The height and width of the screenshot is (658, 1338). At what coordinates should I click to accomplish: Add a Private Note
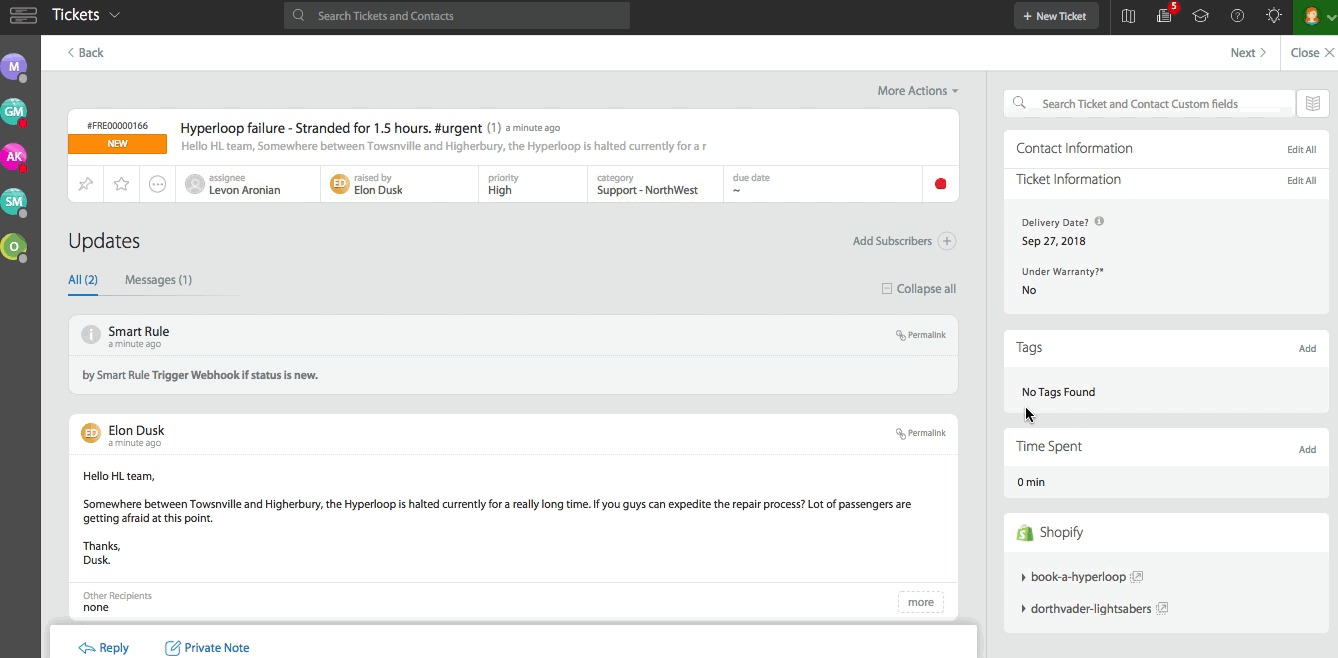[207, 648]
